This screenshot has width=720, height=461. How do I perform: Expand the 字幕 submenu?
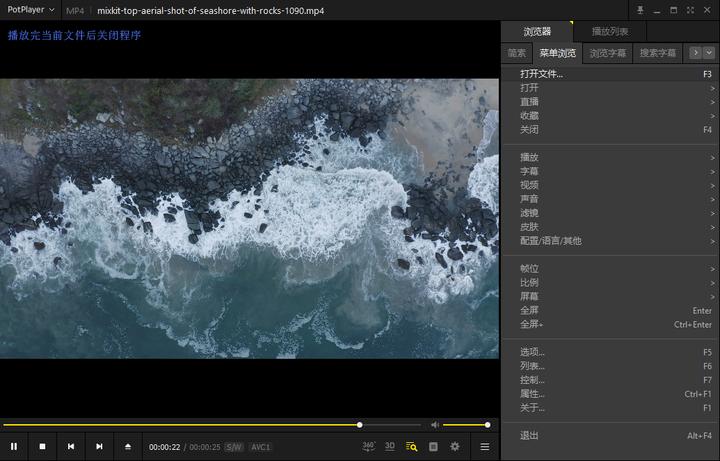point(529,171)
